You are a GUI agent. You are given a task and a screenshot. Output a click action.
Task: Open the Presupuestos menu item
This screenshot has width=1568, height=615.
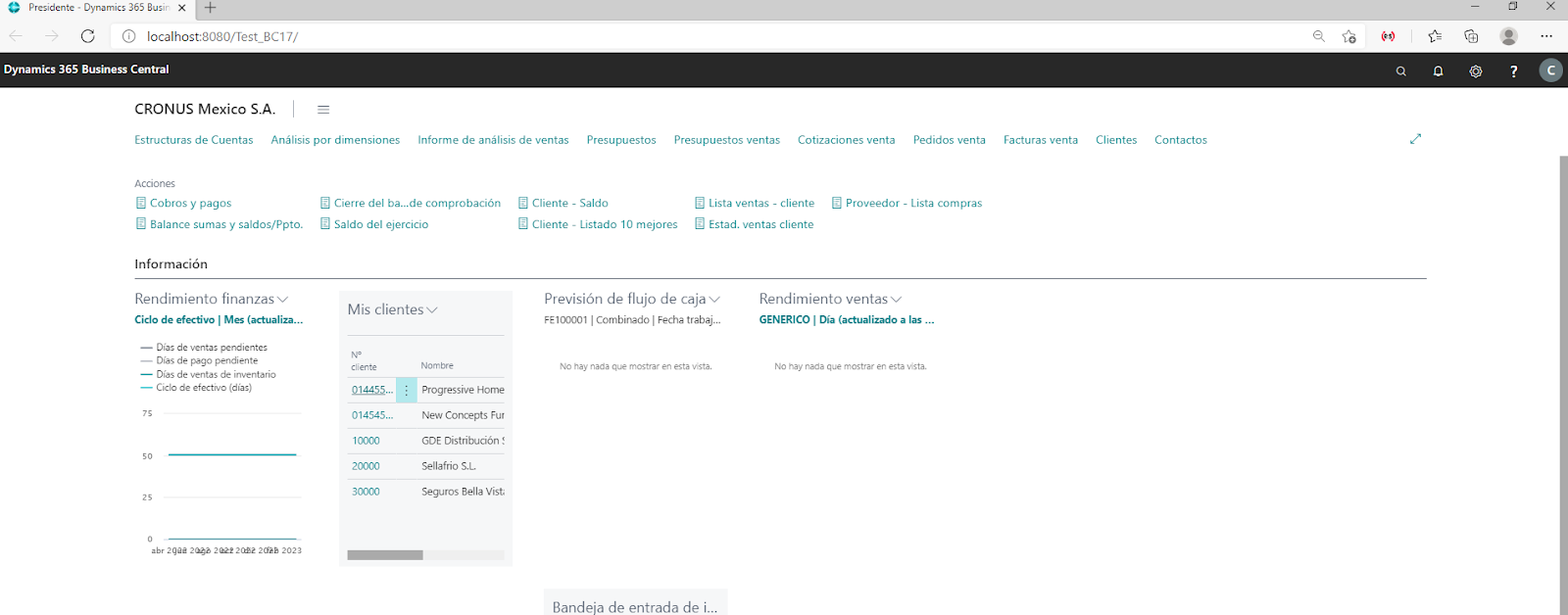click(x=621, y=140)
